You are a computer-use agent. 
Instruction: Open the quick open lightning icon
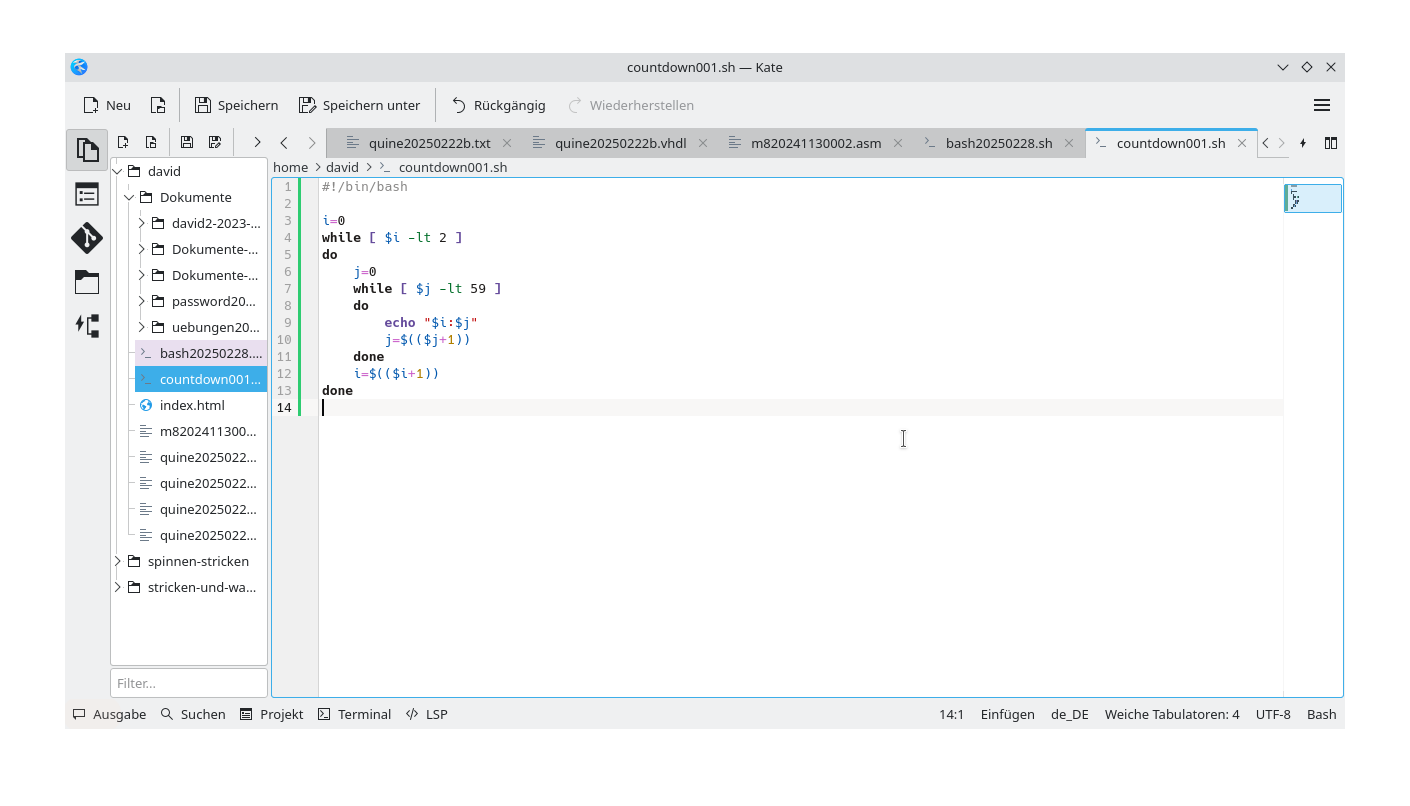1303,143
